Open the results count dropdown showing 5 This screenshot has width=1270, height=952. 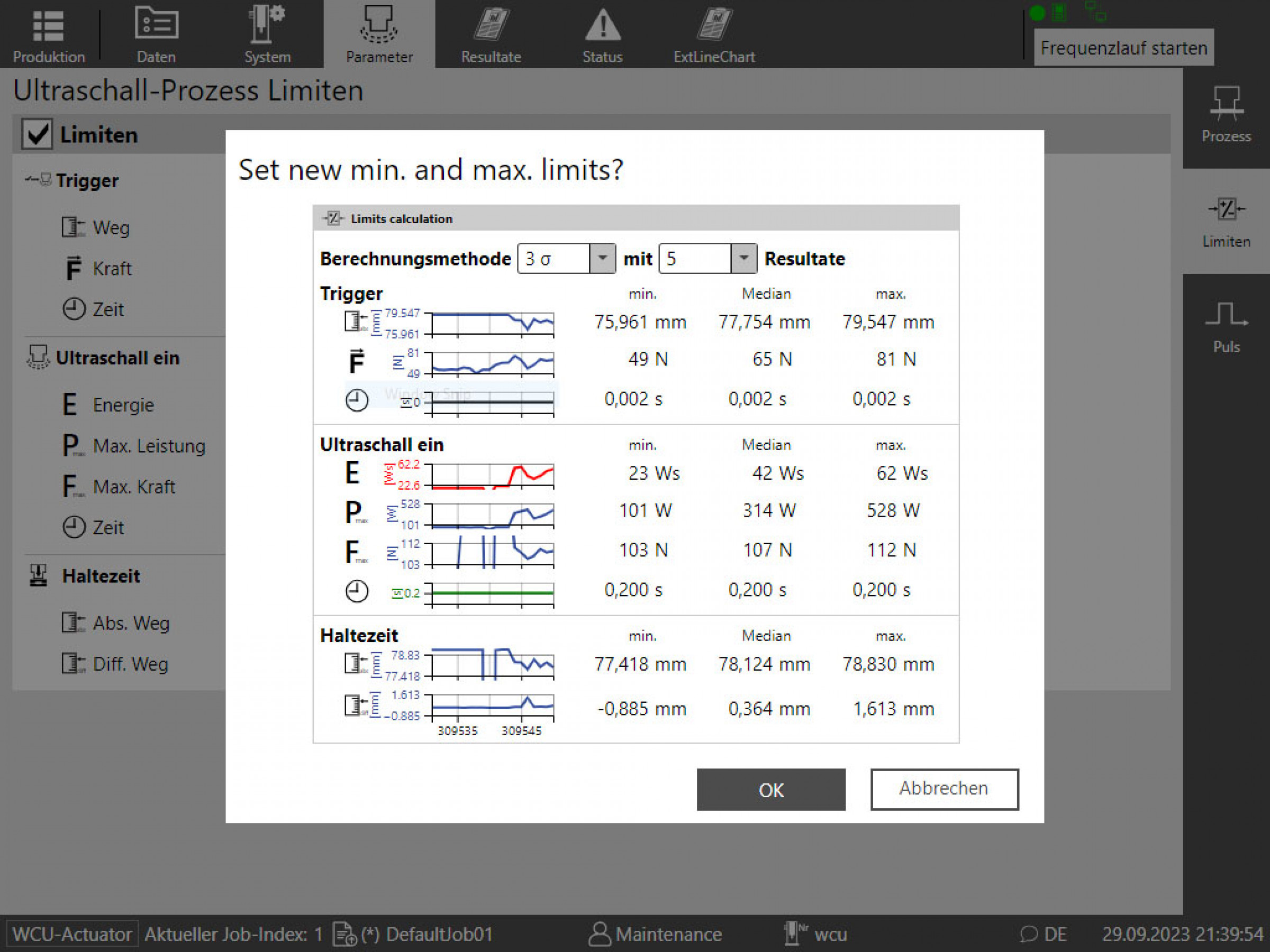click(x=743, y=258)
